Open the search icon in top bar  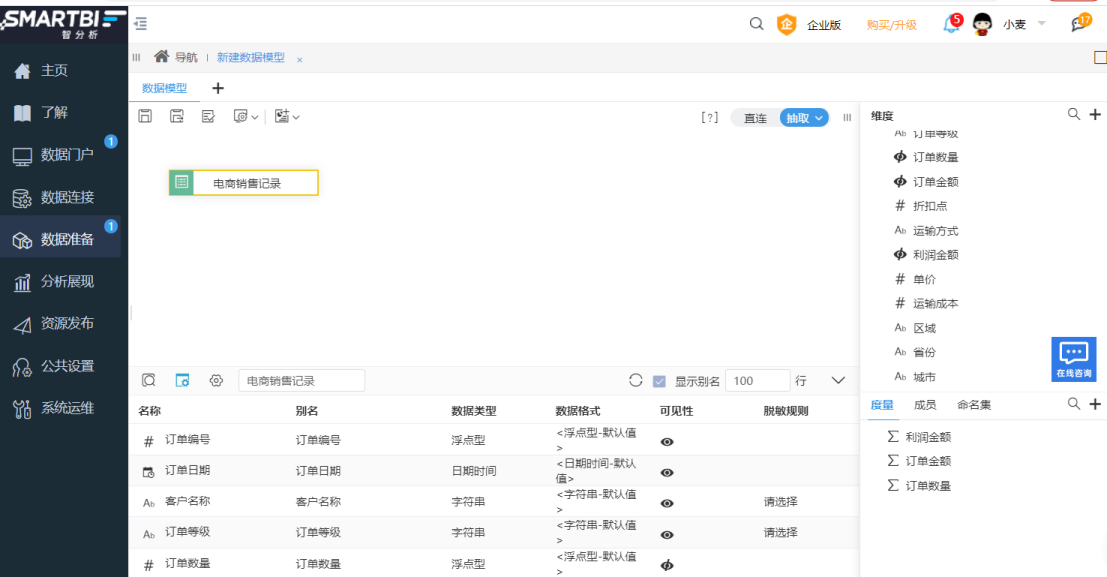756,24
